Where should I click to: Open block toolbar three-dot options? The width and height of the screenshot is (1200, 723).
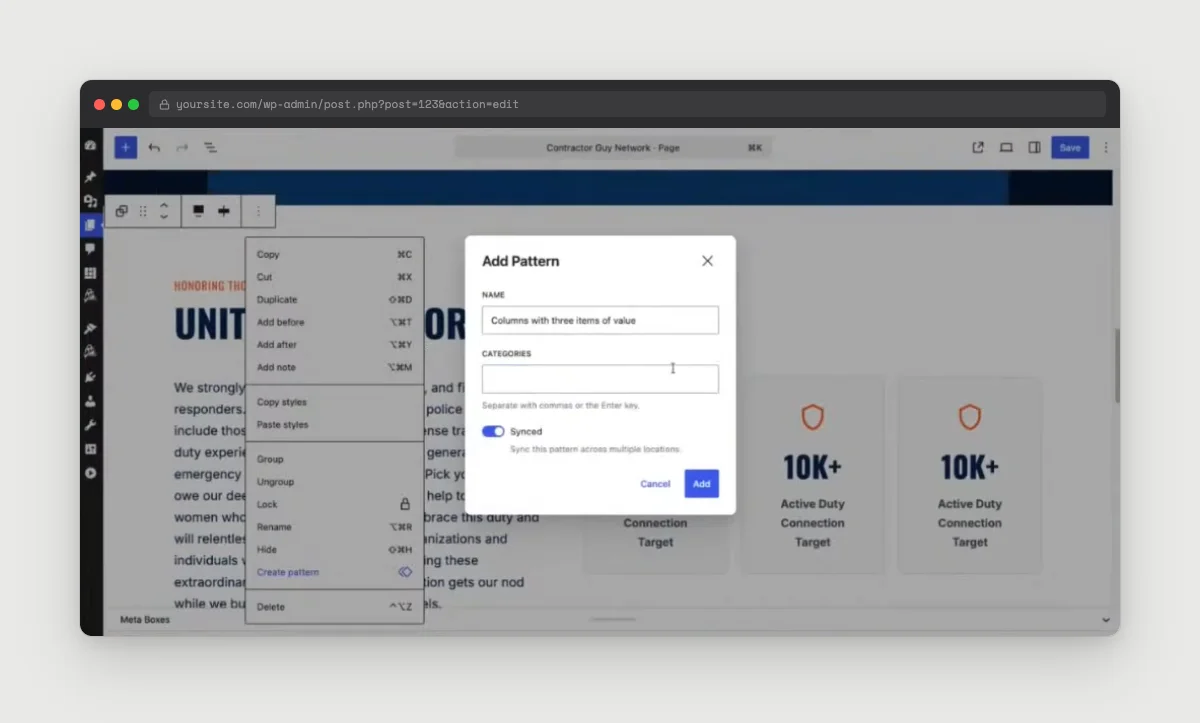tap(258, 211)
